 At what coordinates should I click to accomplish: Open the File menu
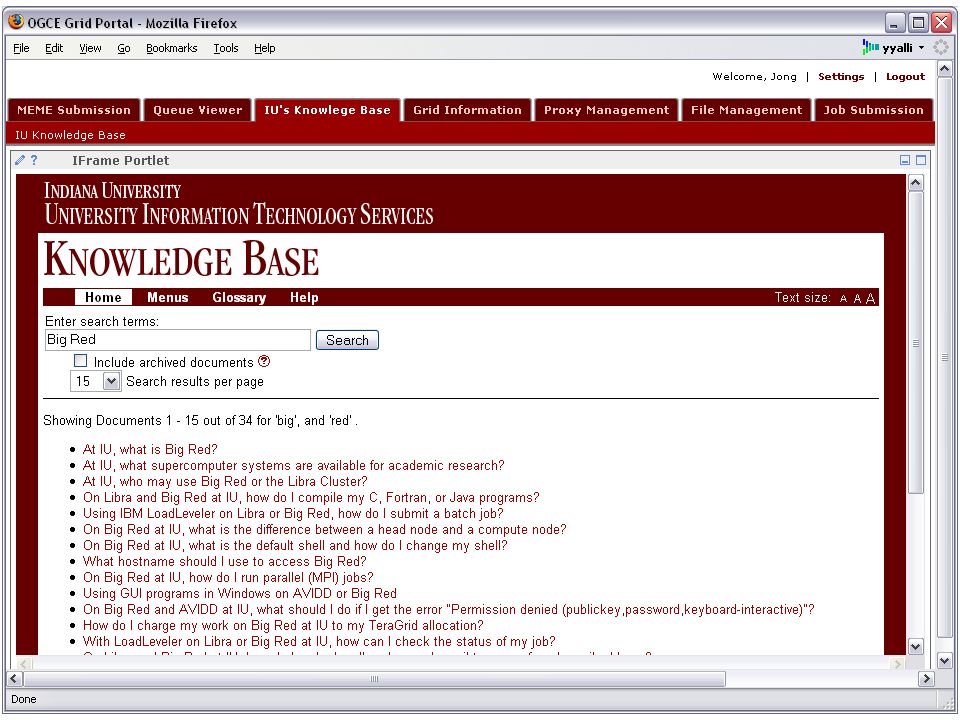21,48
